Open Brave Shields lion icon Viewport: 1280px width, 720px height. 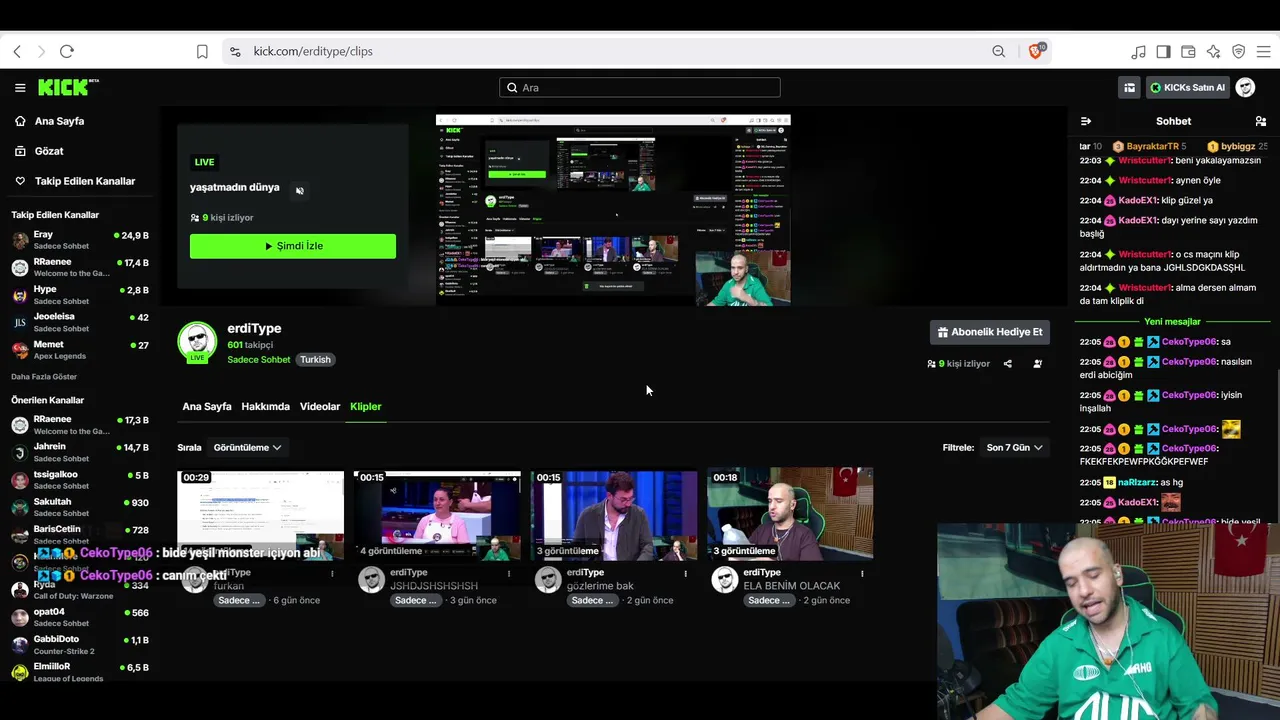pos(1035,51)
